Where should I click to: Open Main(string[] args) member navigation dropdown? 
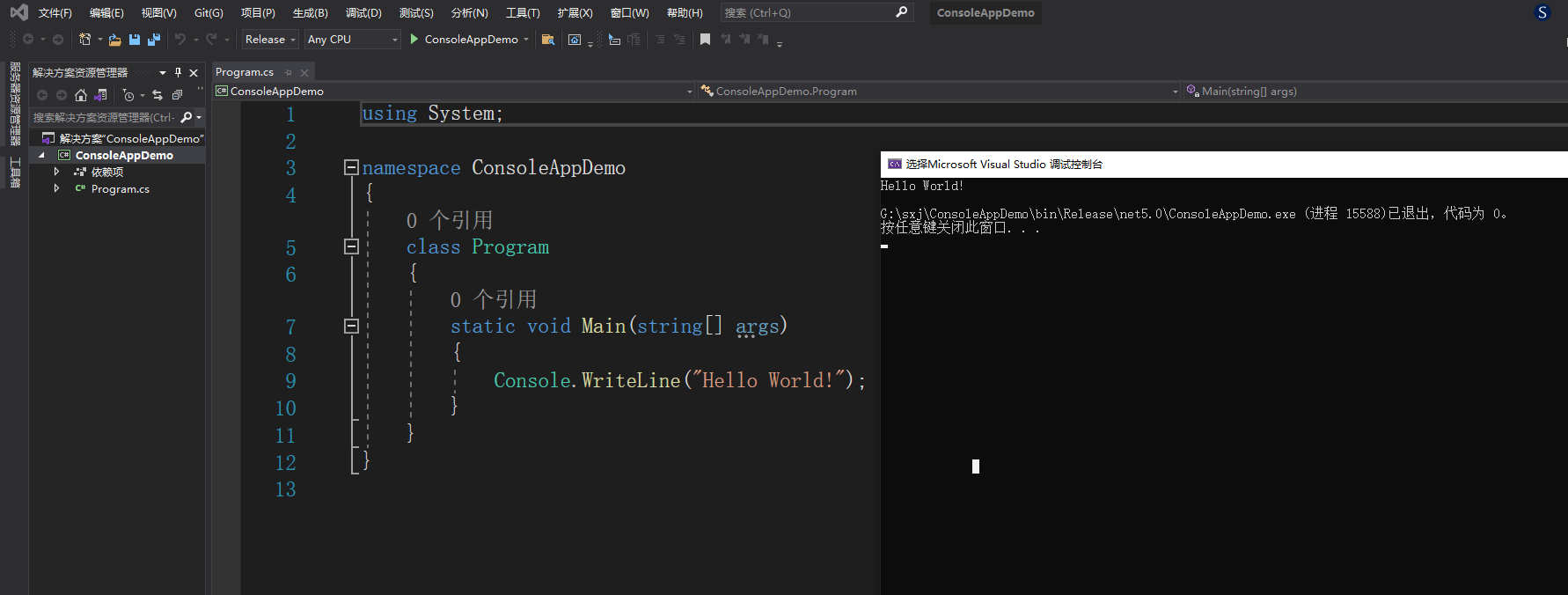coord(1375,91)
